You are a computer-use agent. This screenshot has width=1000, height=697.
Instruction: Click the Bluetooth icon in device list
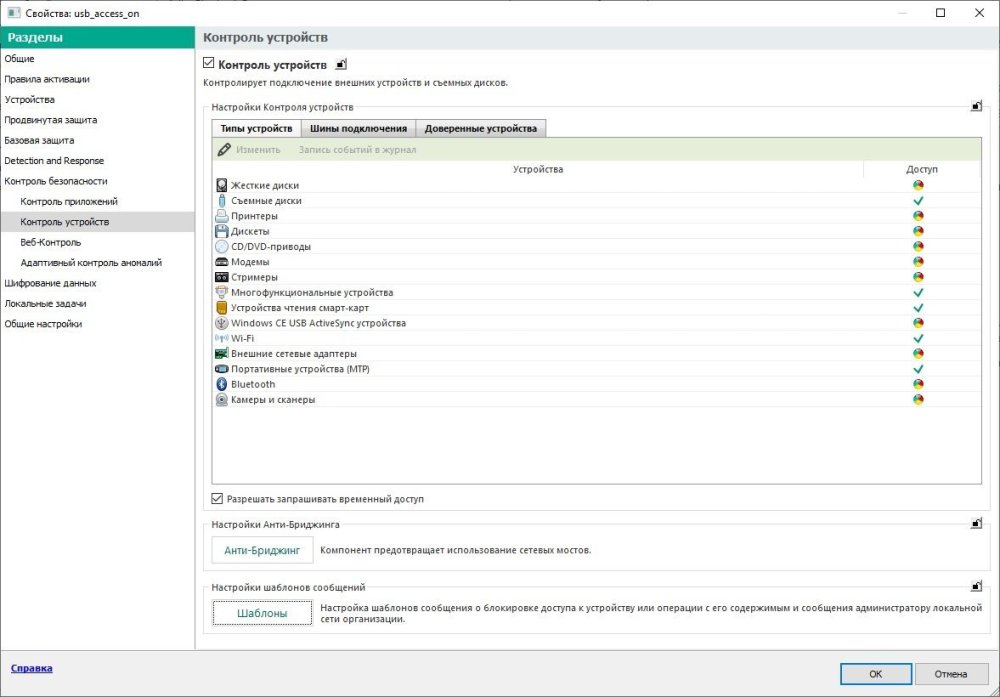coord(221,384)
